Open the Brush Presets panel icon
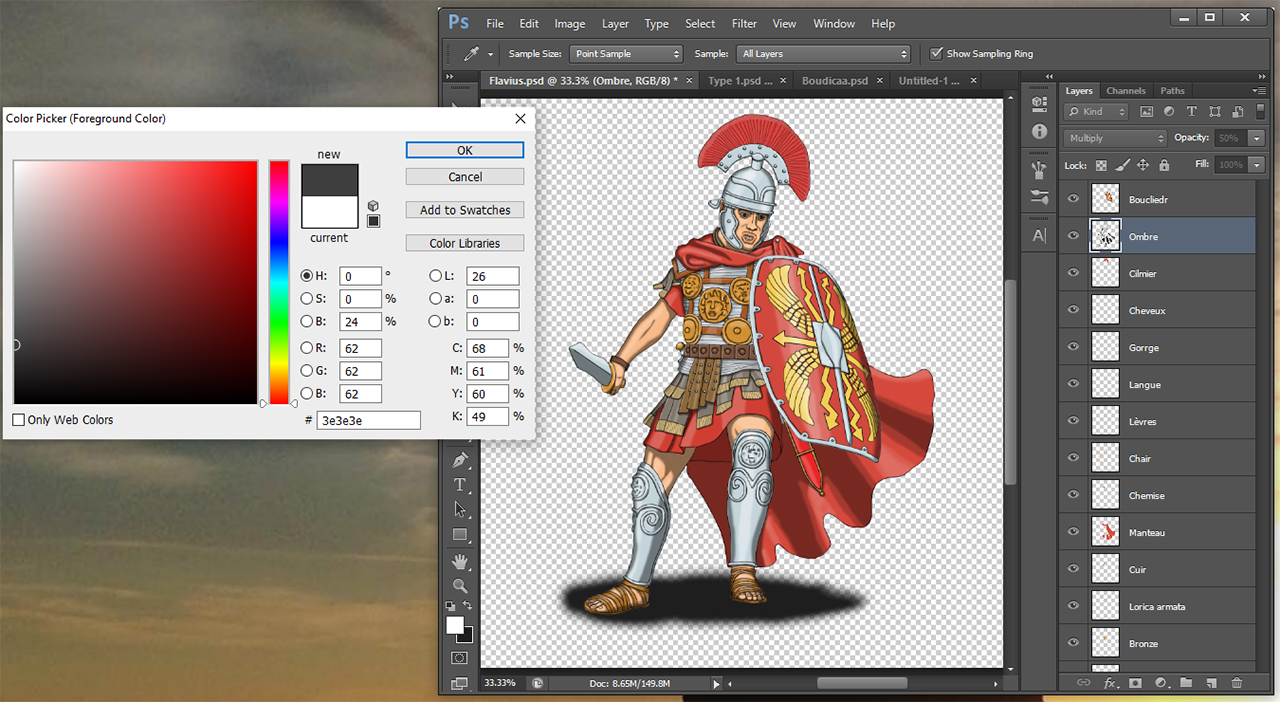The height and width of the screenshot is (702, 1280). [x=1039, y=197]
